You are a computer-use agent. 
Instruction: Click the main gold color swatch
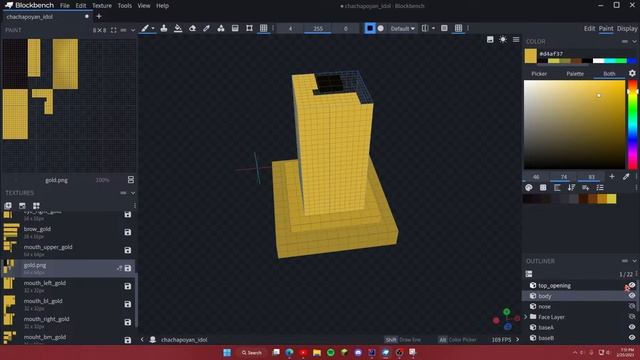[x=531, y=56]
